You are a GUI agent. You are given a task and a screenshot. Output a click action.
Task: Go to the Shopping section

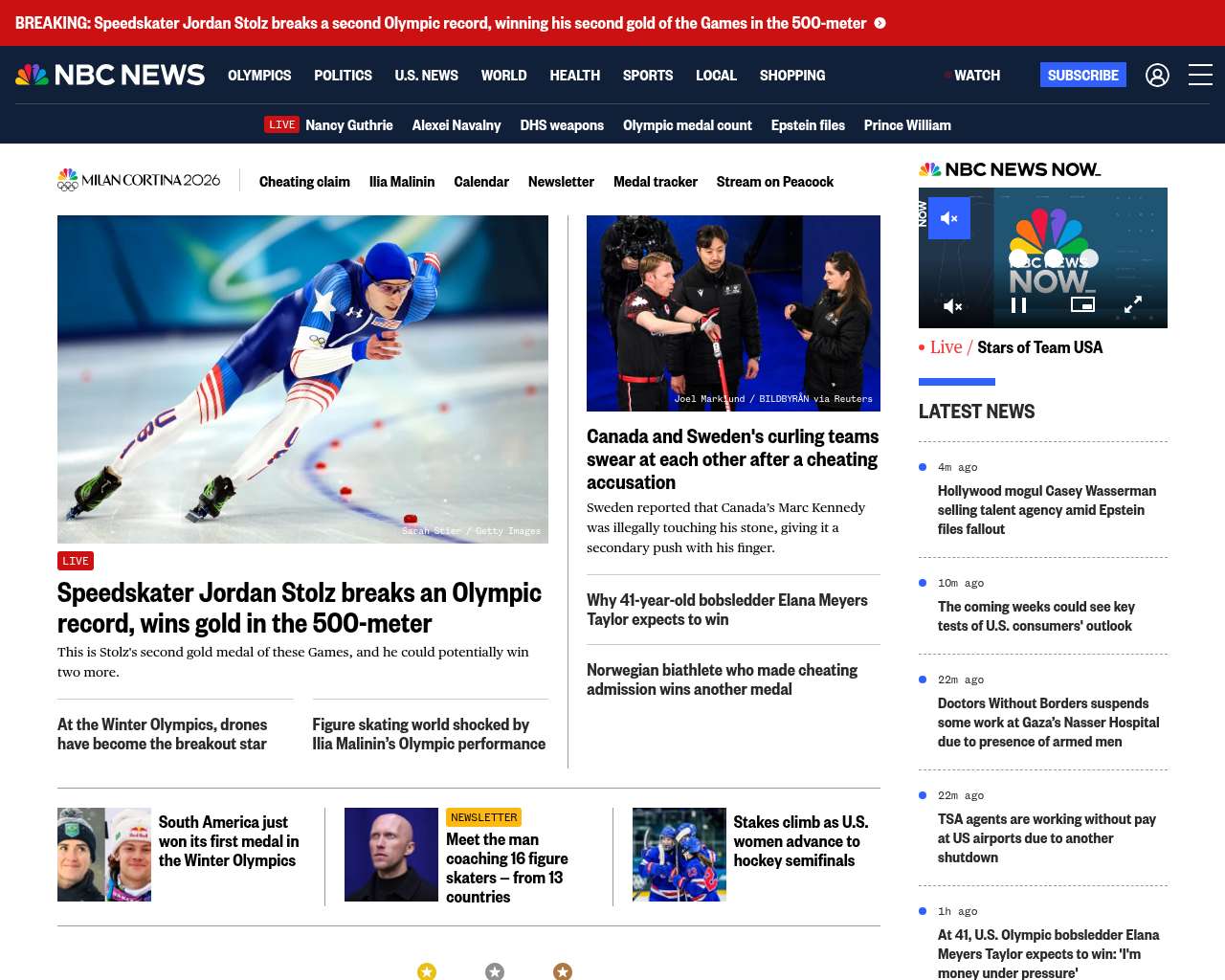(792, 75)
